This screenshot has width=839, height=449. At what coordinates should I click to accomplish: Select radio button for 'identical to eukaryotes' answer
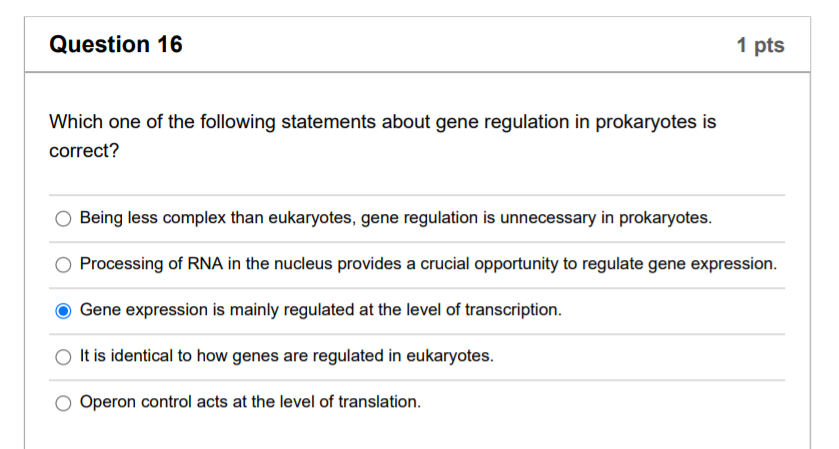[63, 356]
